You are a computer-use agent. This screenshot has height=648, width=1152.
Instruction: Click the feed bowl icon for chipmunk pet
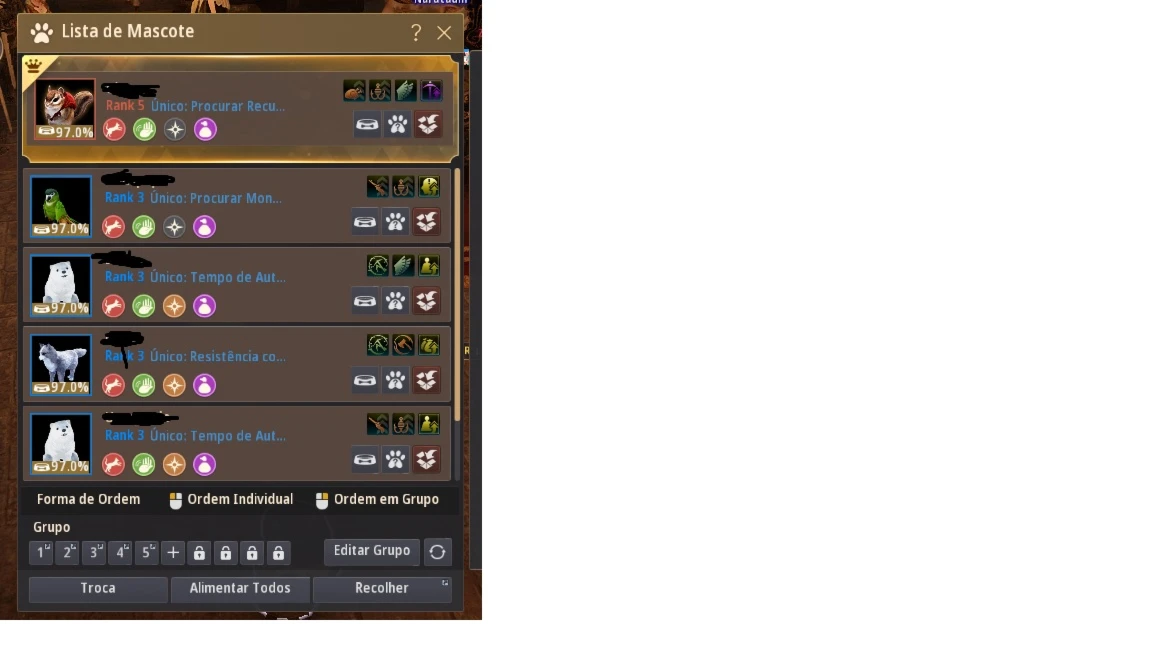(367, 124)
